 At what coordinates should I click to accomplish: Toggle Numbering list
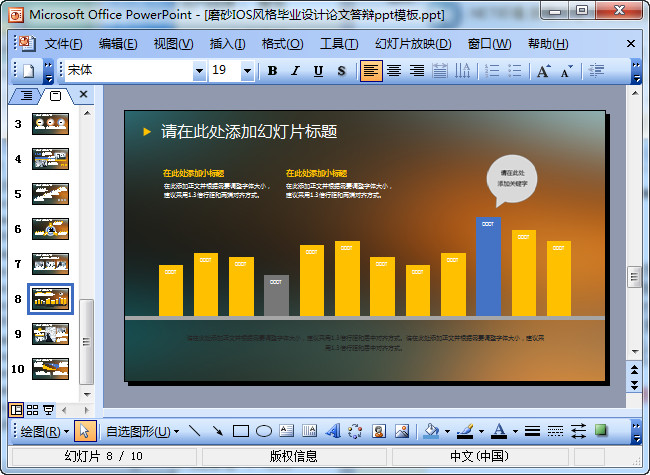(492, 71)
